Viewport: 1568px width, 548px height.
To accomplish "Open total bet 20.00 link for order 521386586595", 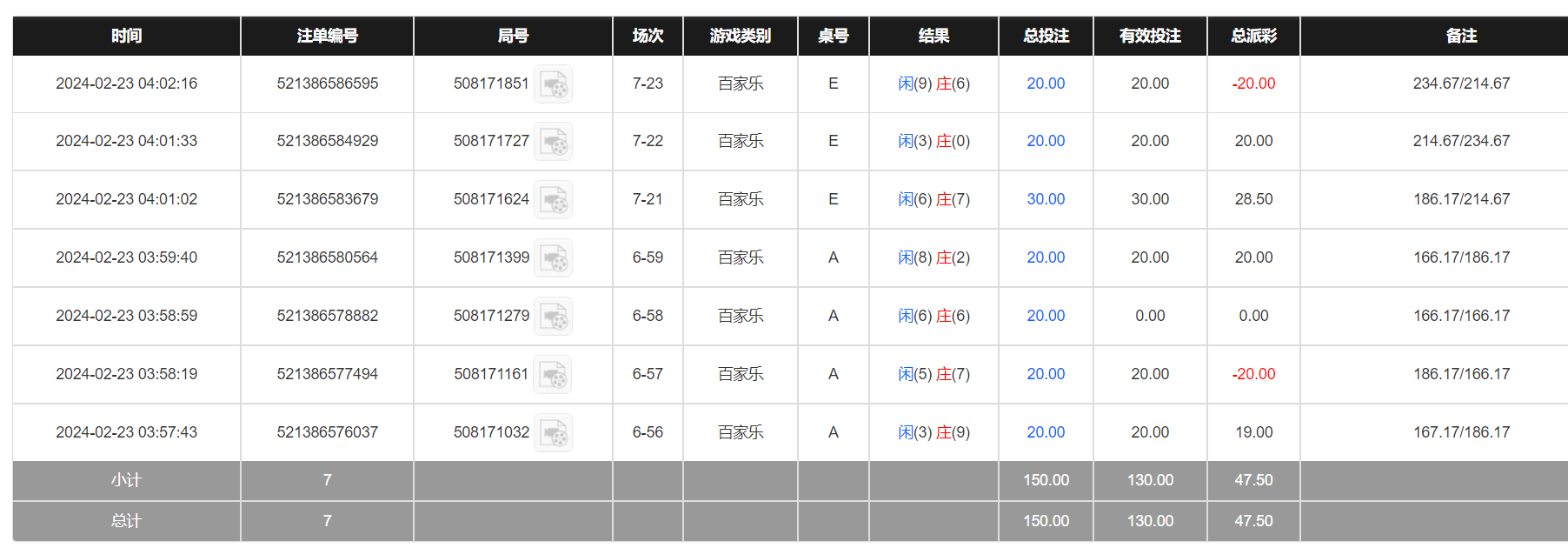I will pos(1046,84).
